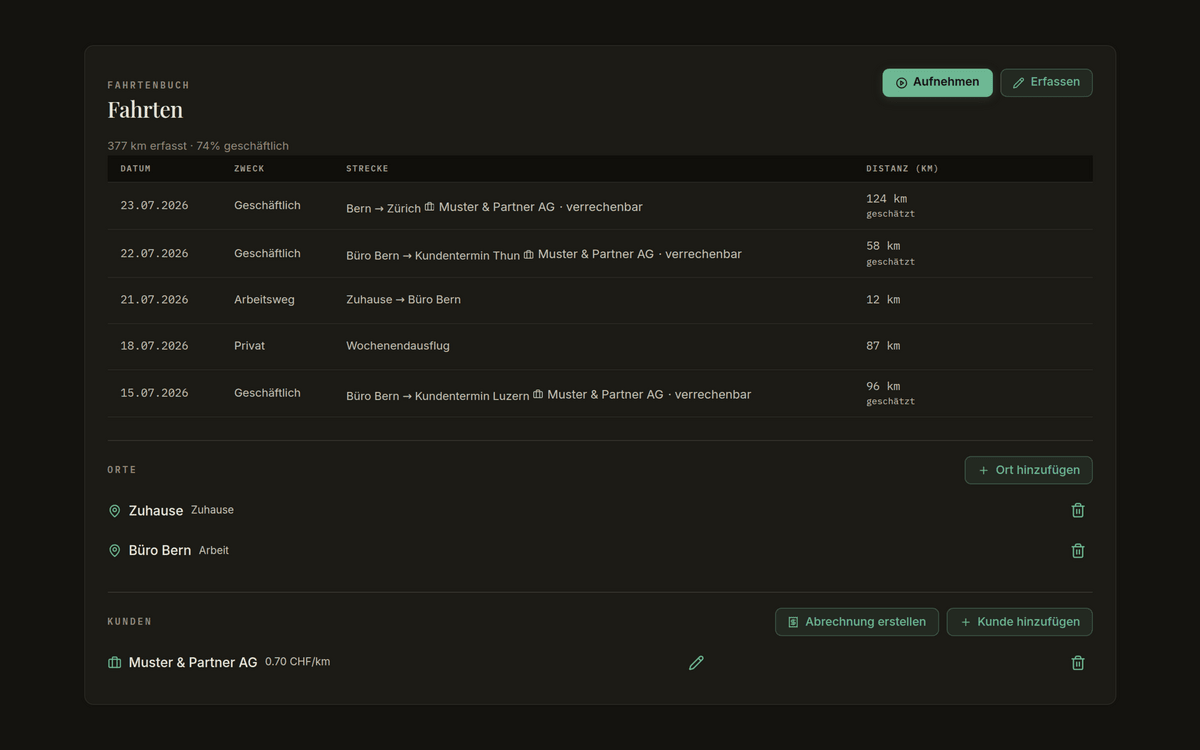Start recording a trip with Aufnehmen

pyautogui.click(x=937, y=83)
